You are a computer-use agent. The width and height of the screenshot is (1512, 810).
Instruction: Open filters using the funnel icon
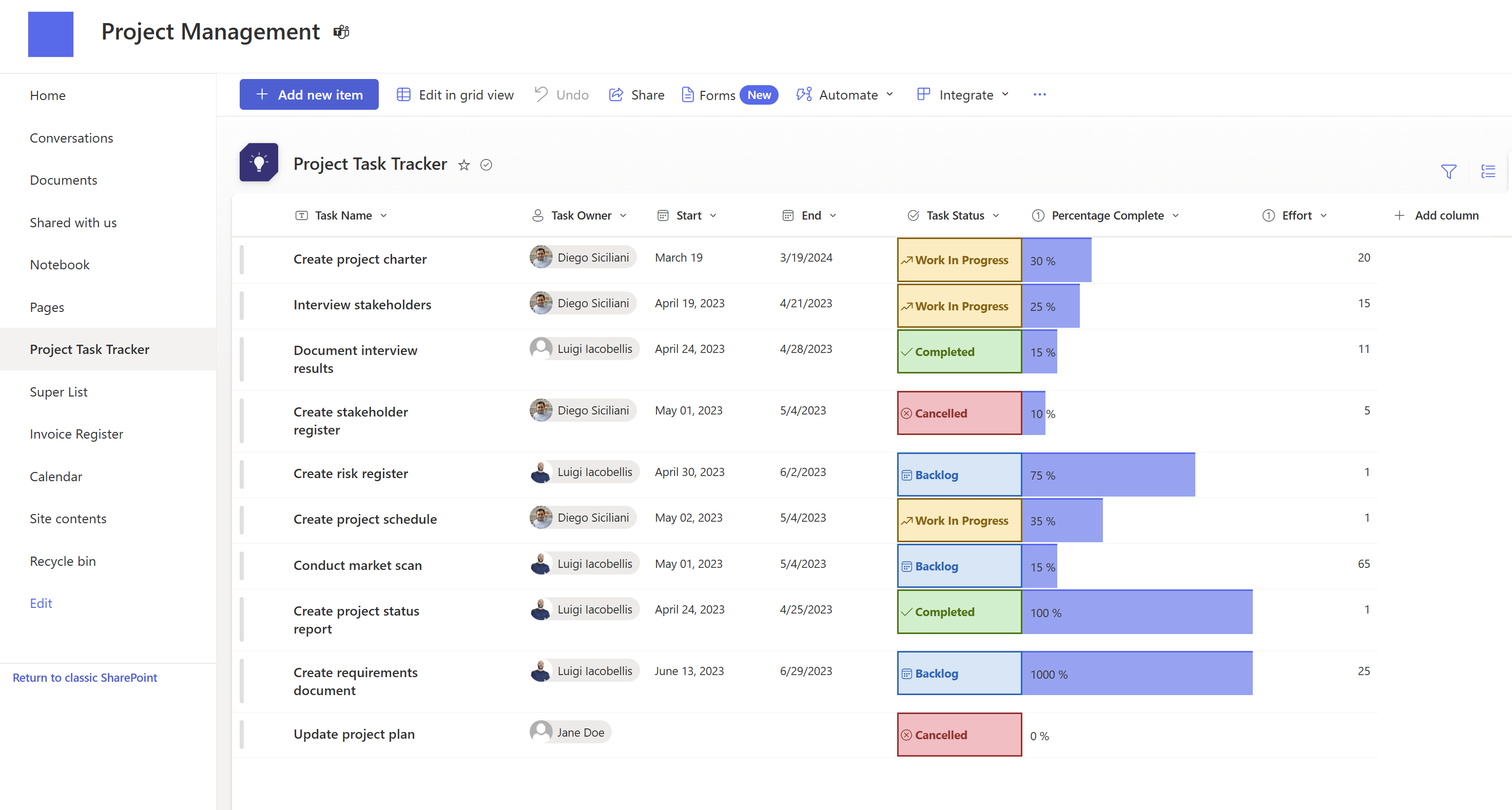pyautogui.click(x=1449, y=171)
